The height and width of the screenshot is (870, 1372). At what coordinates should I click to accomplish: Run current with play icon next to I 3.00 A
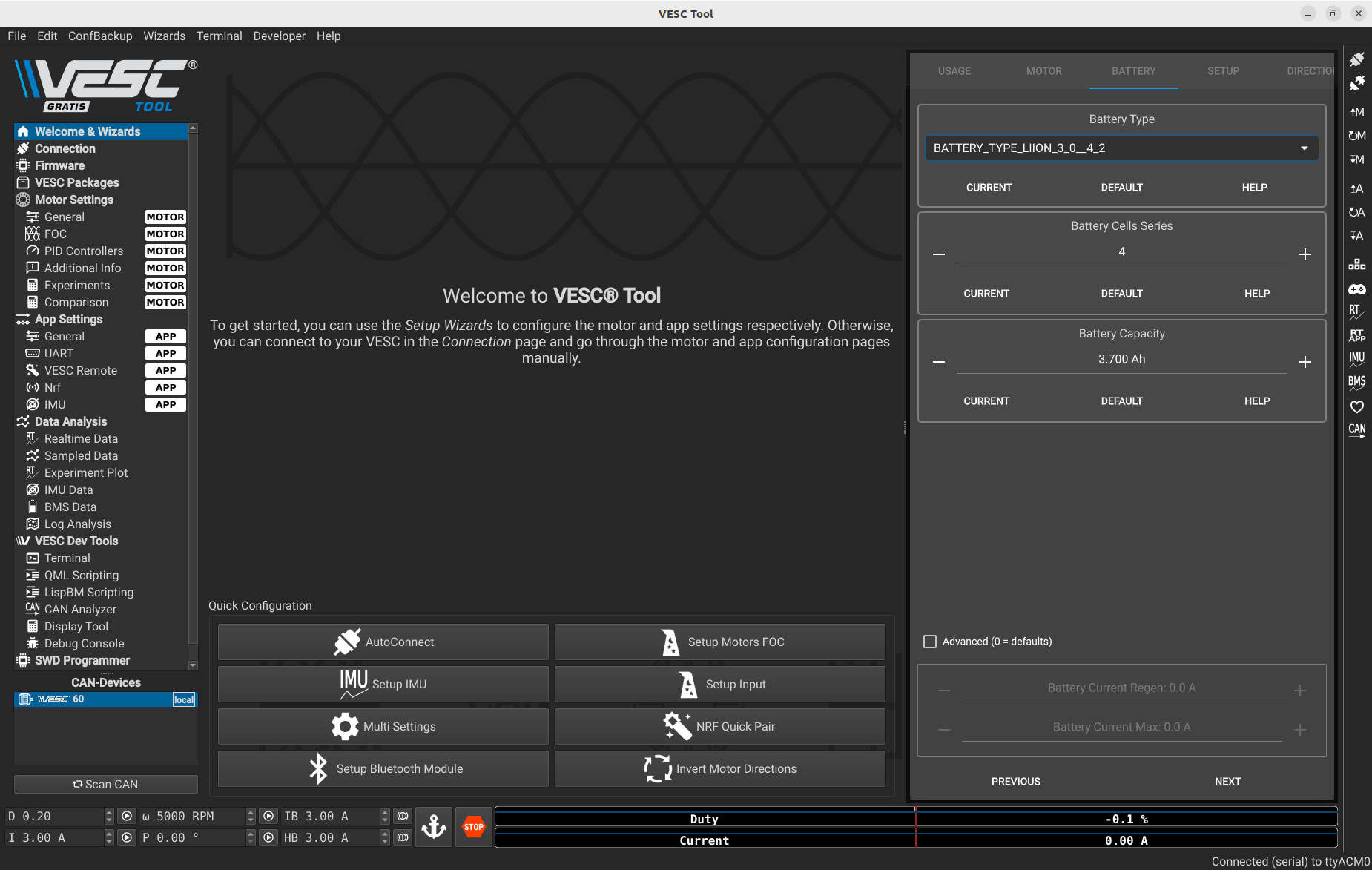coord(128,837)
